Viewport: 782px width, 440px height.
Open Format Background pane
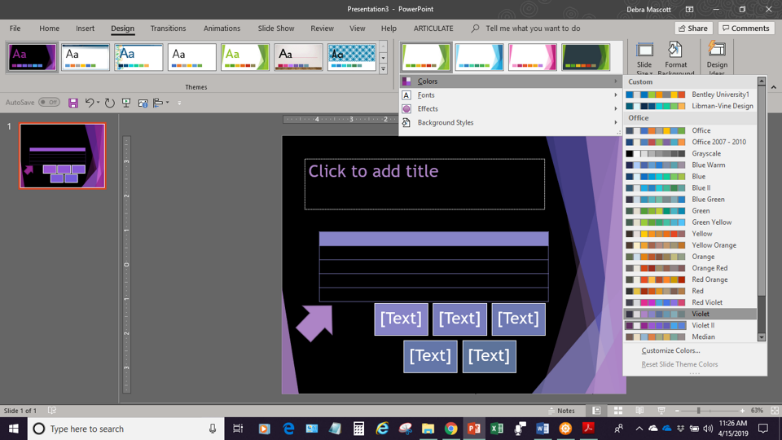coord(676,57)
